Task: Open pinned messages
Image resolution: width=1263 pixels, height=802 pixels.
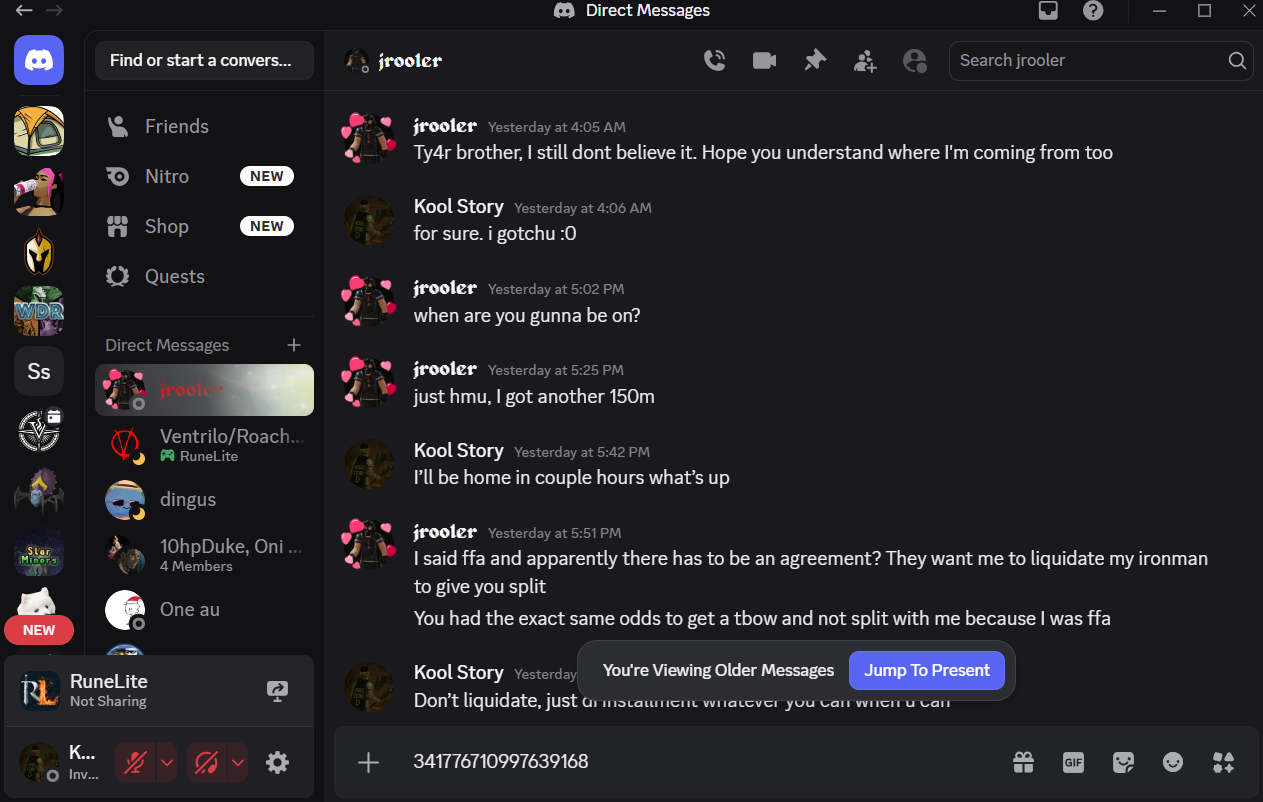Action: pos(815,60)
